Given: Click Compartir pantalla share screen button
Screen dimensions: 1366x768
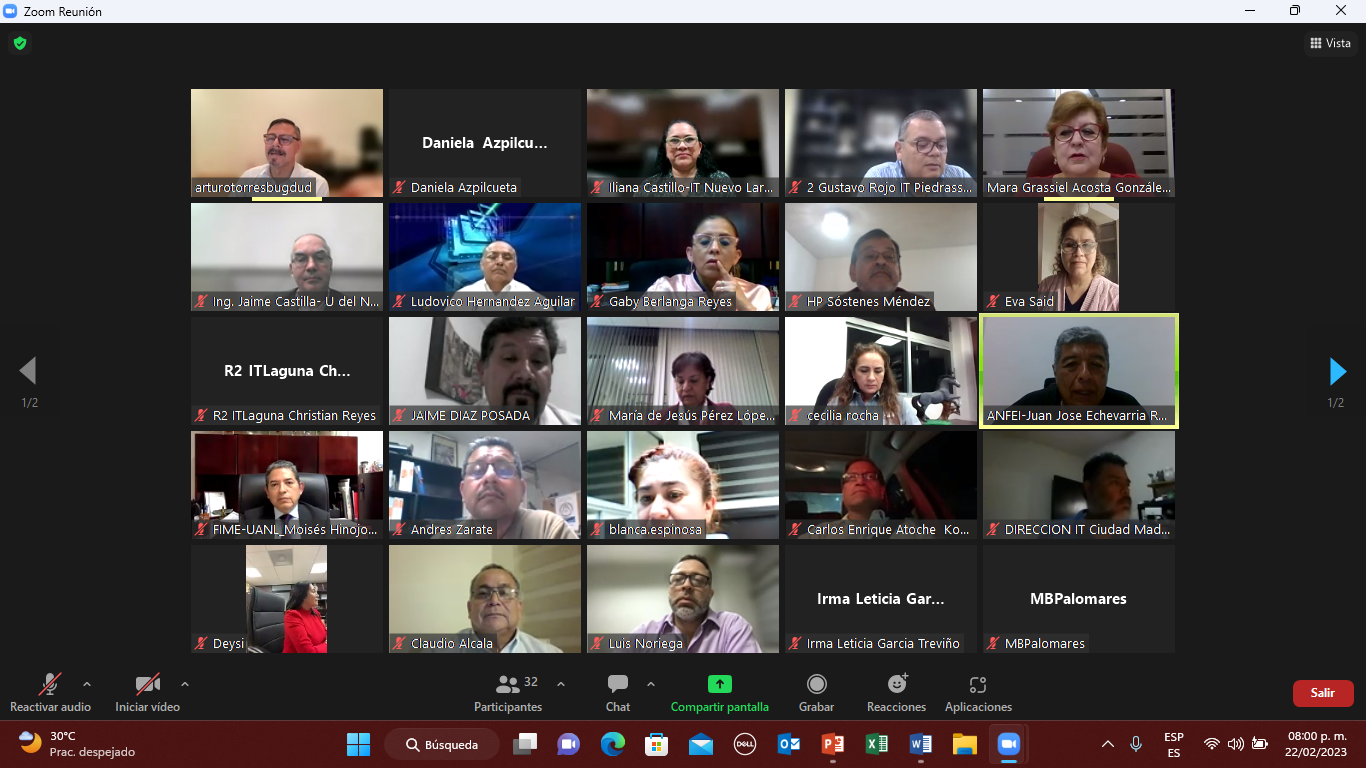Looking at the screenshot, I should (x=720, y=692).
